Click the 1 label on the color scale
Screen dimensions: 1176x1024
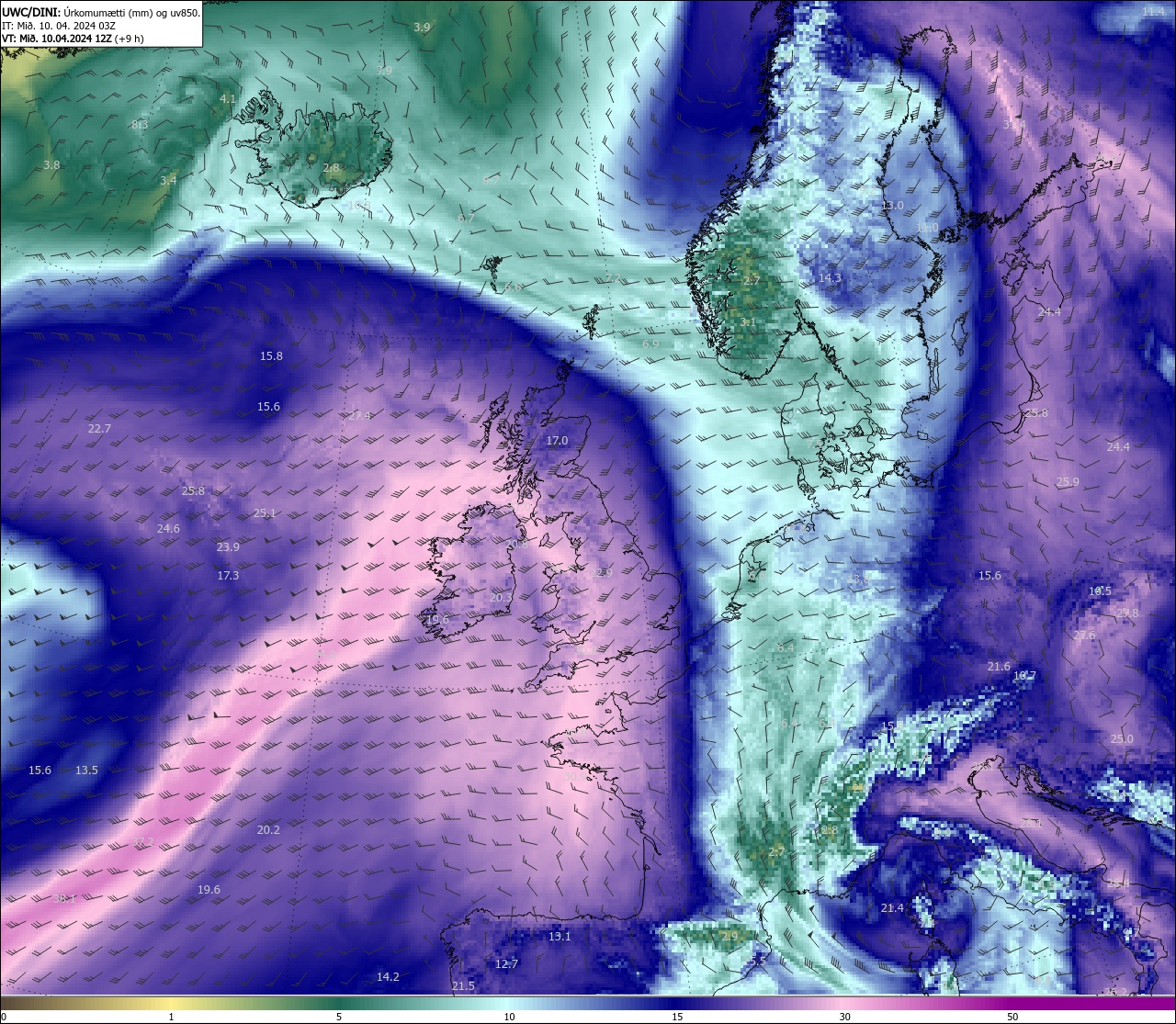(172, 1017)
